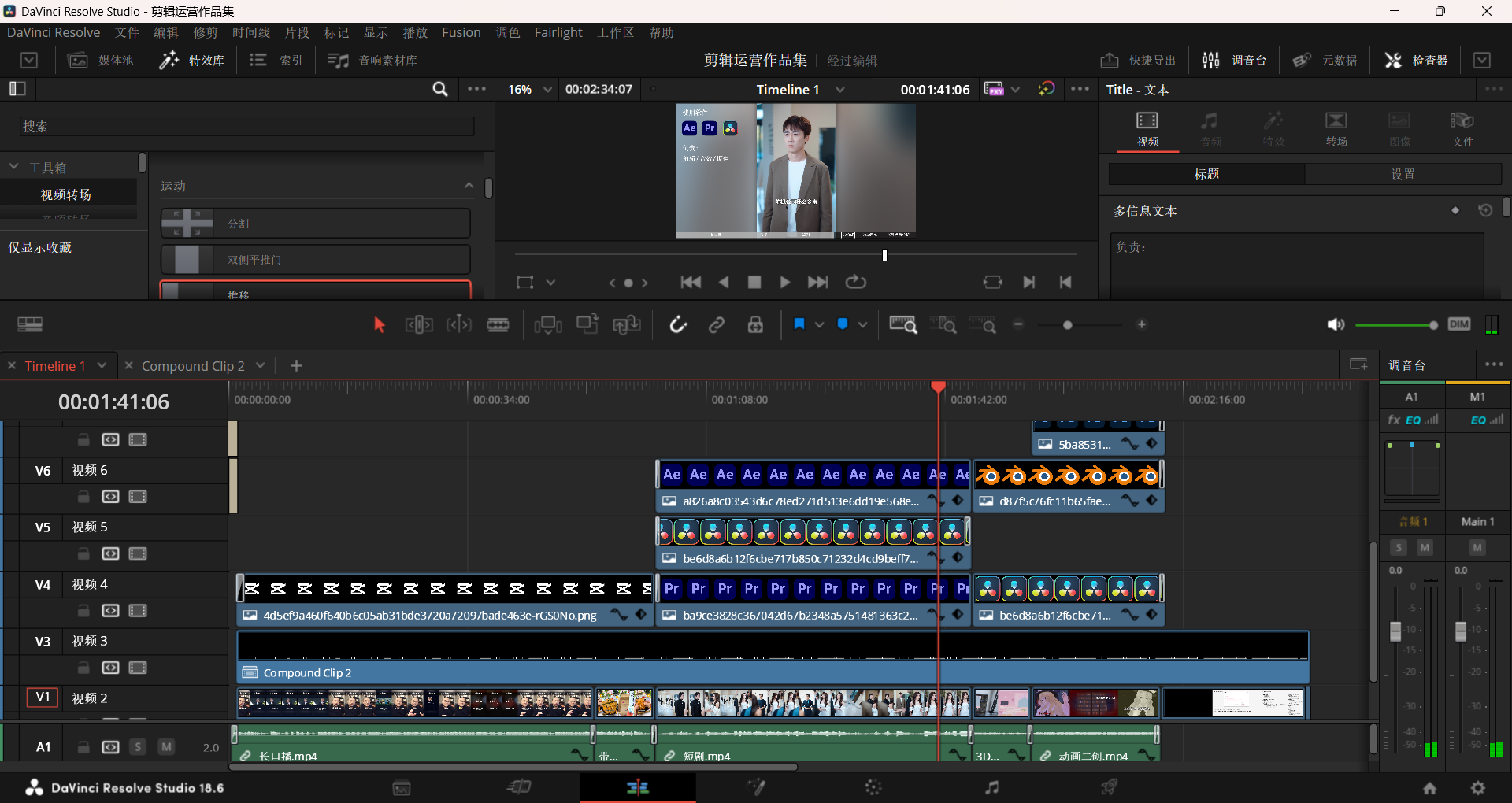Open the Fusion menu
Screen dimensions: 1512x803
pyautogui.click(x=461, y=32)
